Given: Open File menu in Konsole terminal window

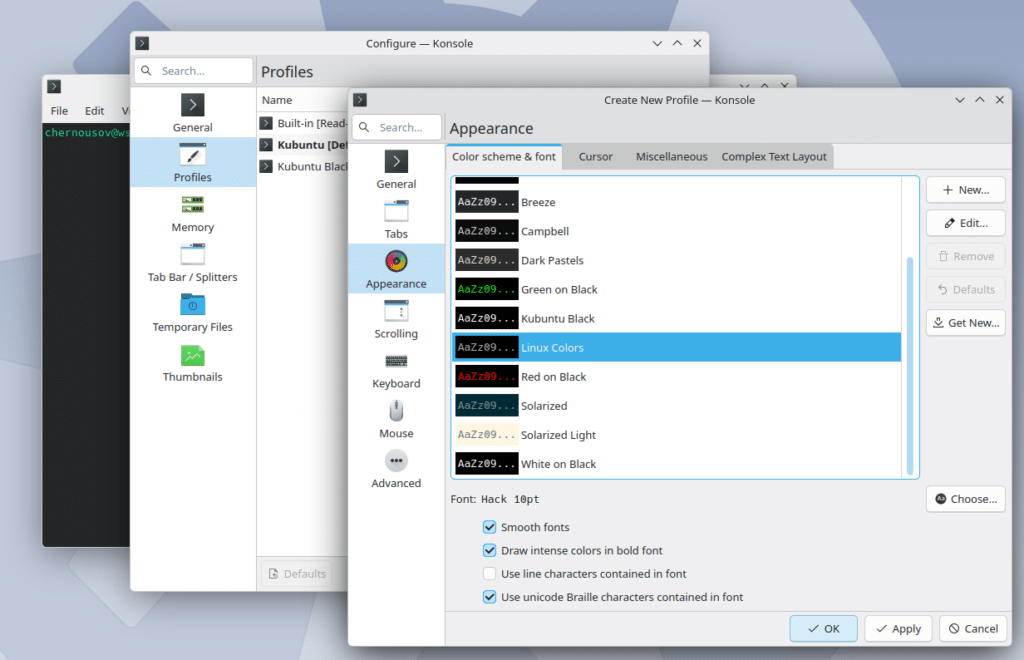Looking at the screenshot, I should coord(59,111).
